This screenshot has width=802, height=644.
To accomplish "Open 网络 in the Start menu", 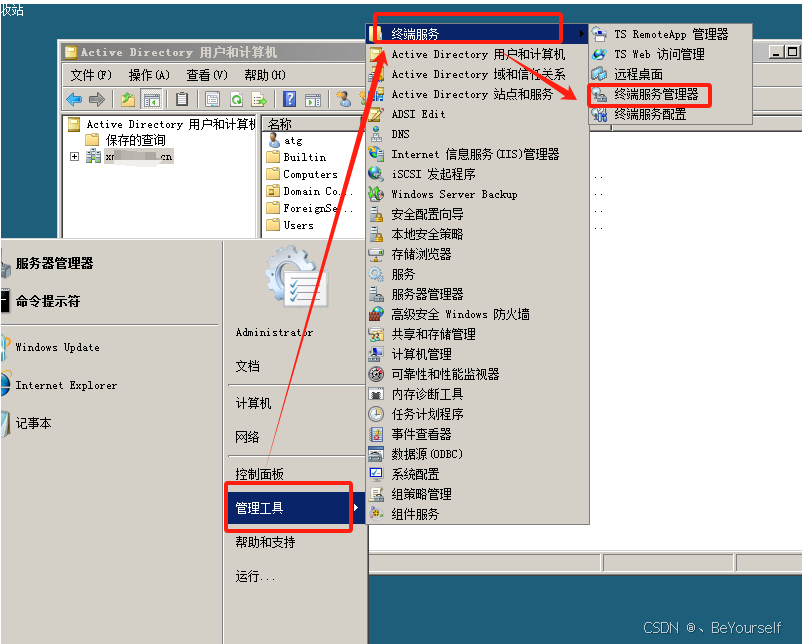I will point(248,437).
